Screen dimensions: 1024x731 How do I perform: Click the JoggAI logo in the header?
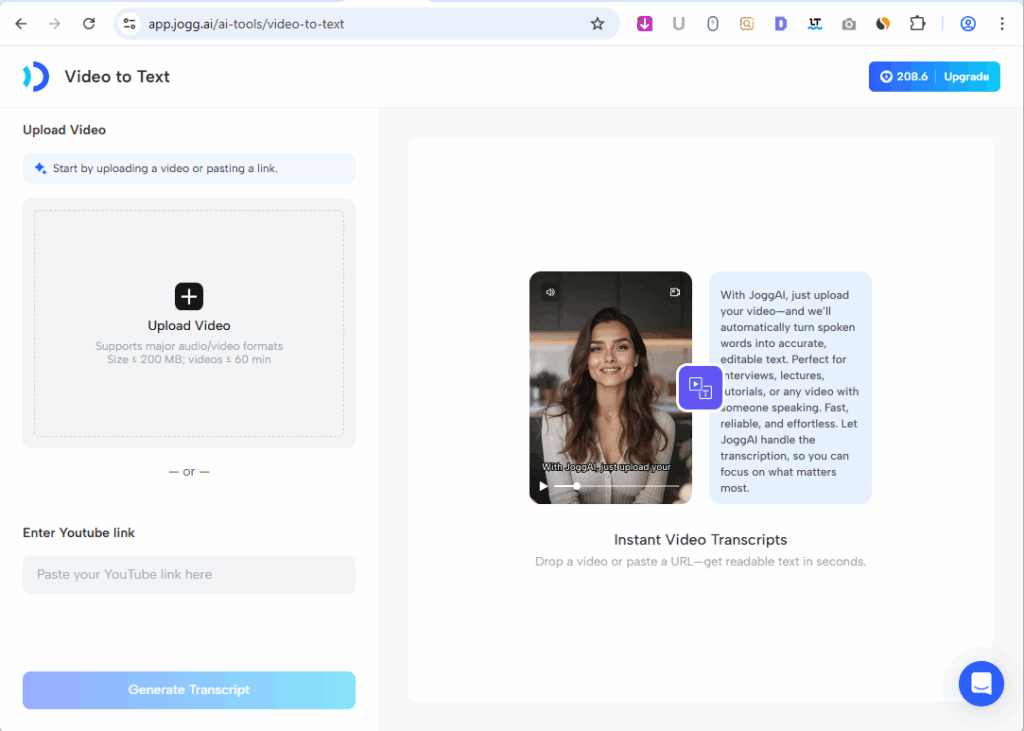(36, 77)
